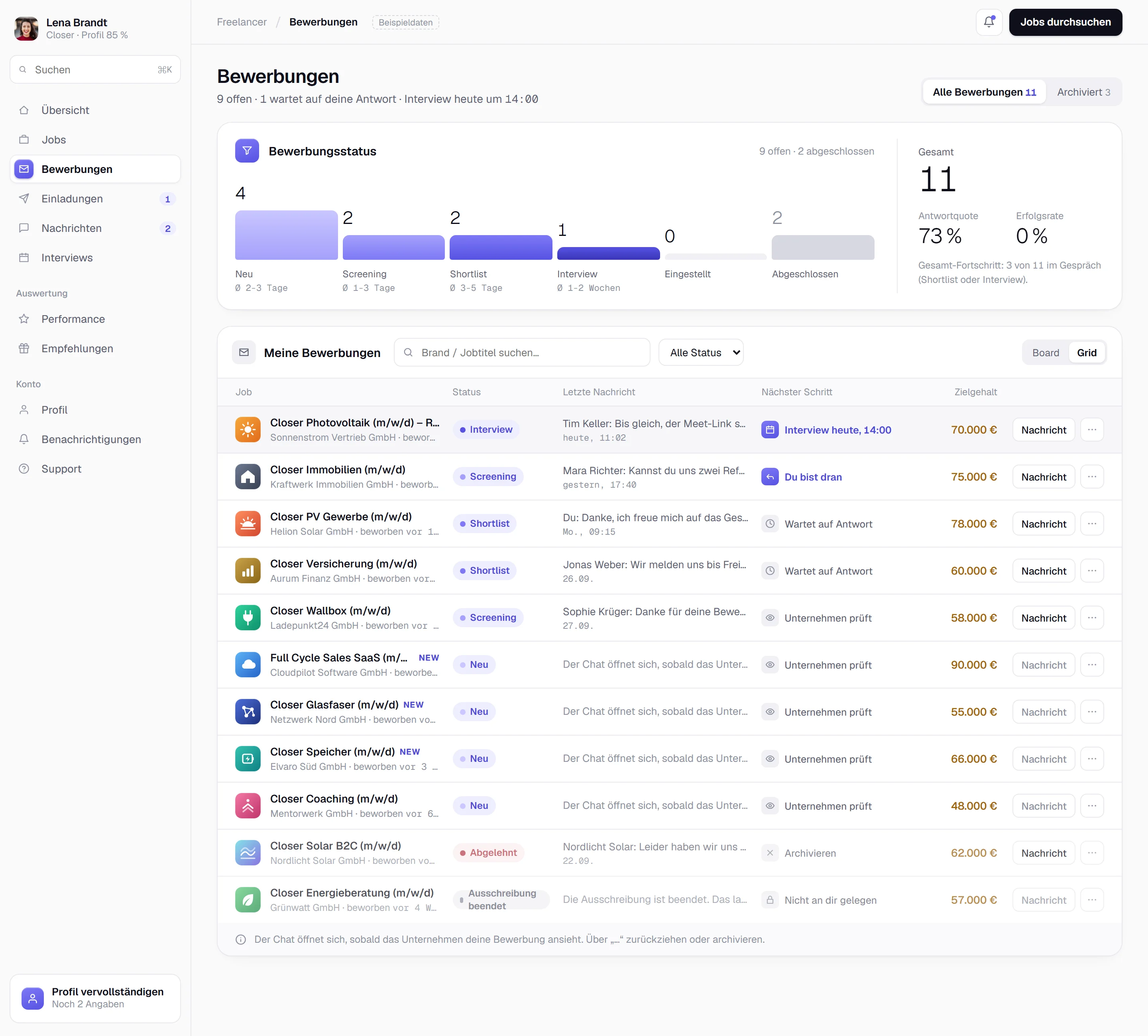Viewport: 1148px width, 1036px height.
Task: Click the Nordlicht Solar waves icon
Action: pos(248,853)
